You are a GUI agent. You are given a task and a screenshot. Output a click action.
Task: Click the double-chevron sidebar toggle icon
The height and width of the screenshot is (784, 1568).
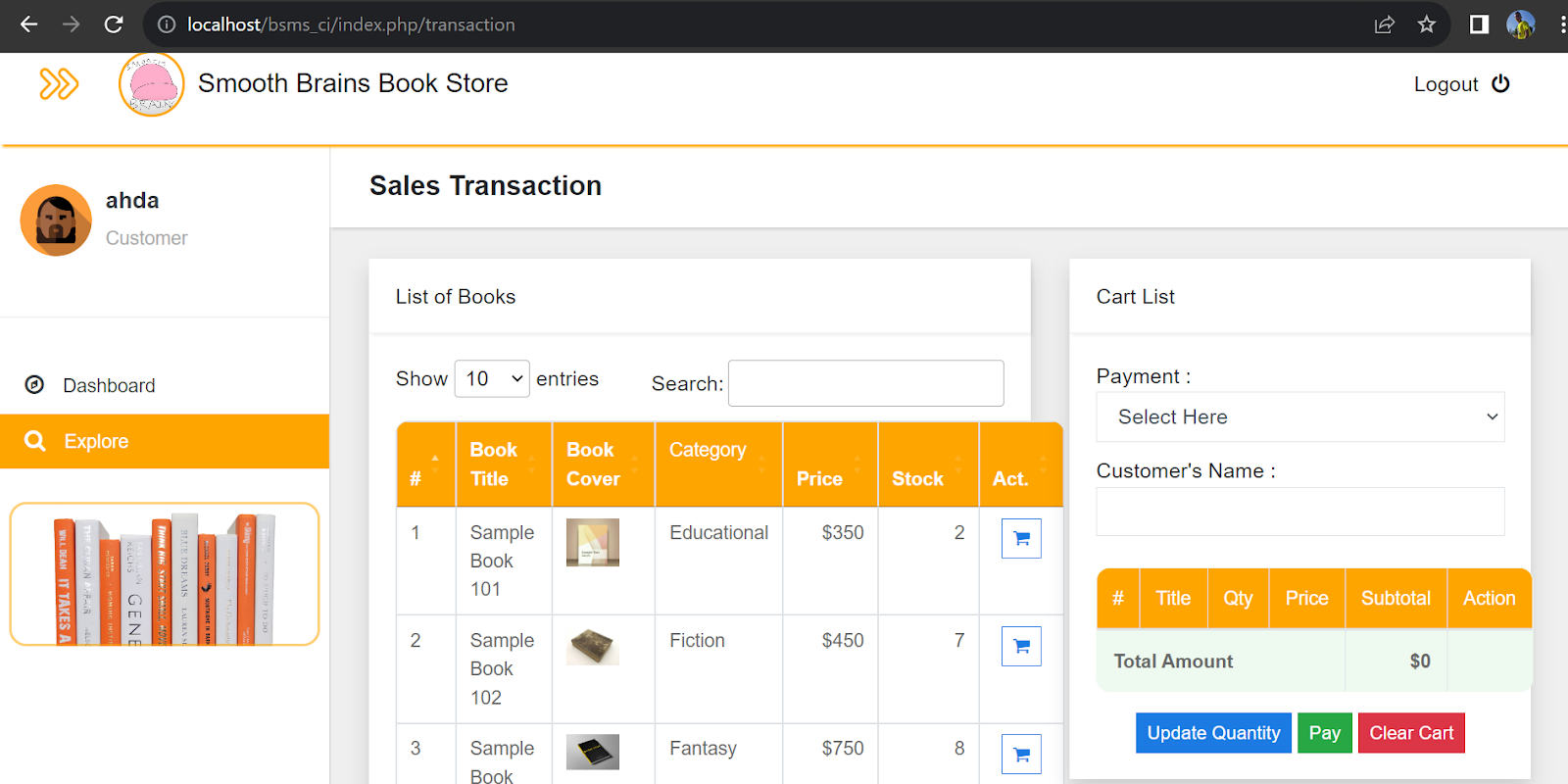click(59, 84)
